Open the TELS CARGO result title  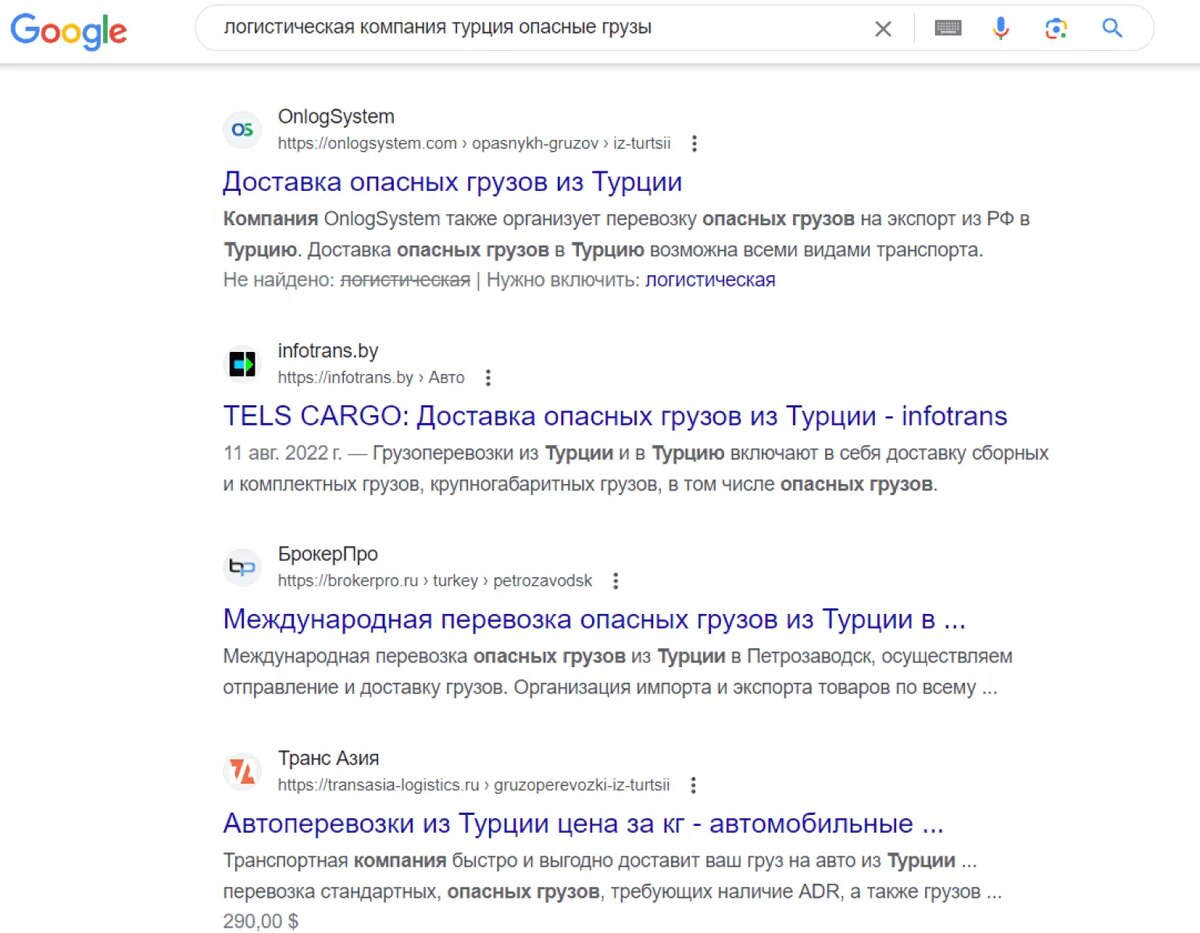[x=615, y=416]
